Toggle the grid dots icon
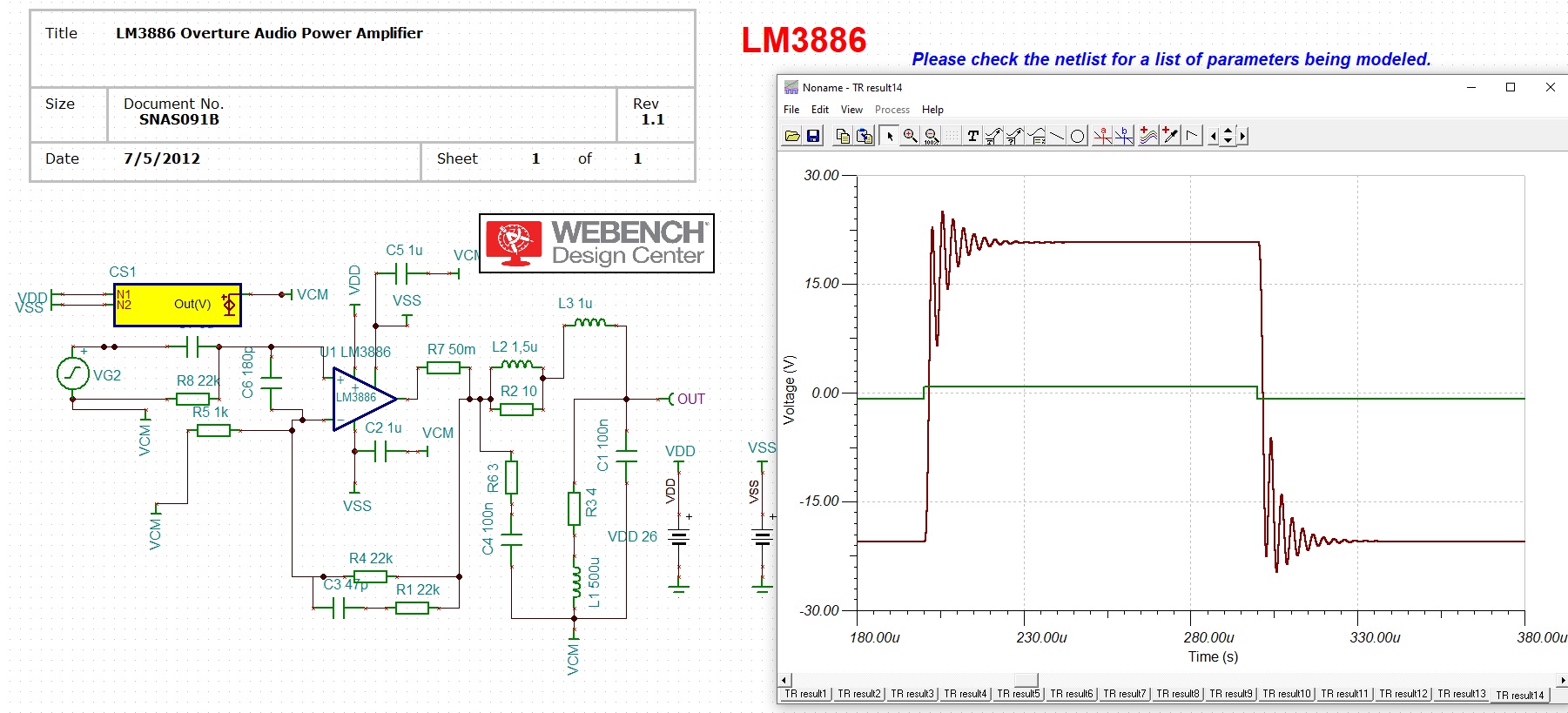 tap(952, 136)
